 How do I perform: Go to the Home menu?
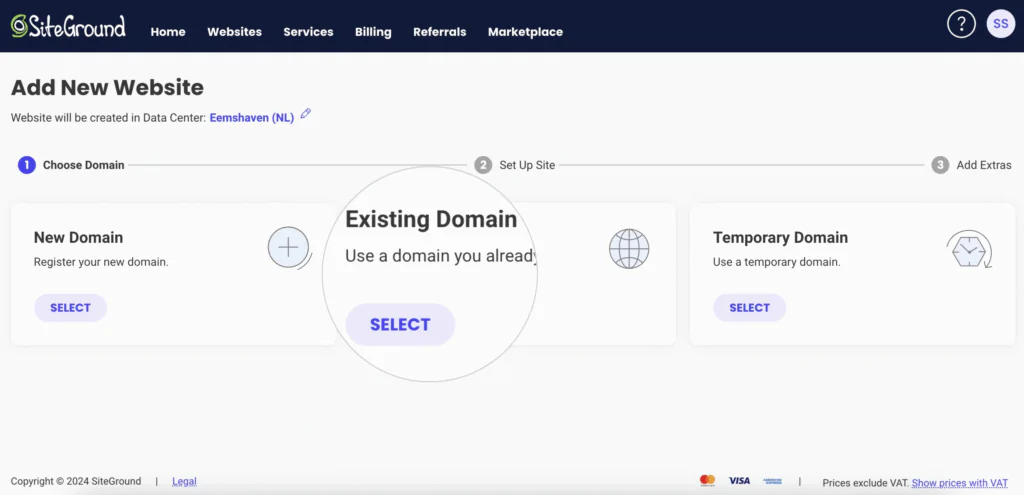pos(168,32)
